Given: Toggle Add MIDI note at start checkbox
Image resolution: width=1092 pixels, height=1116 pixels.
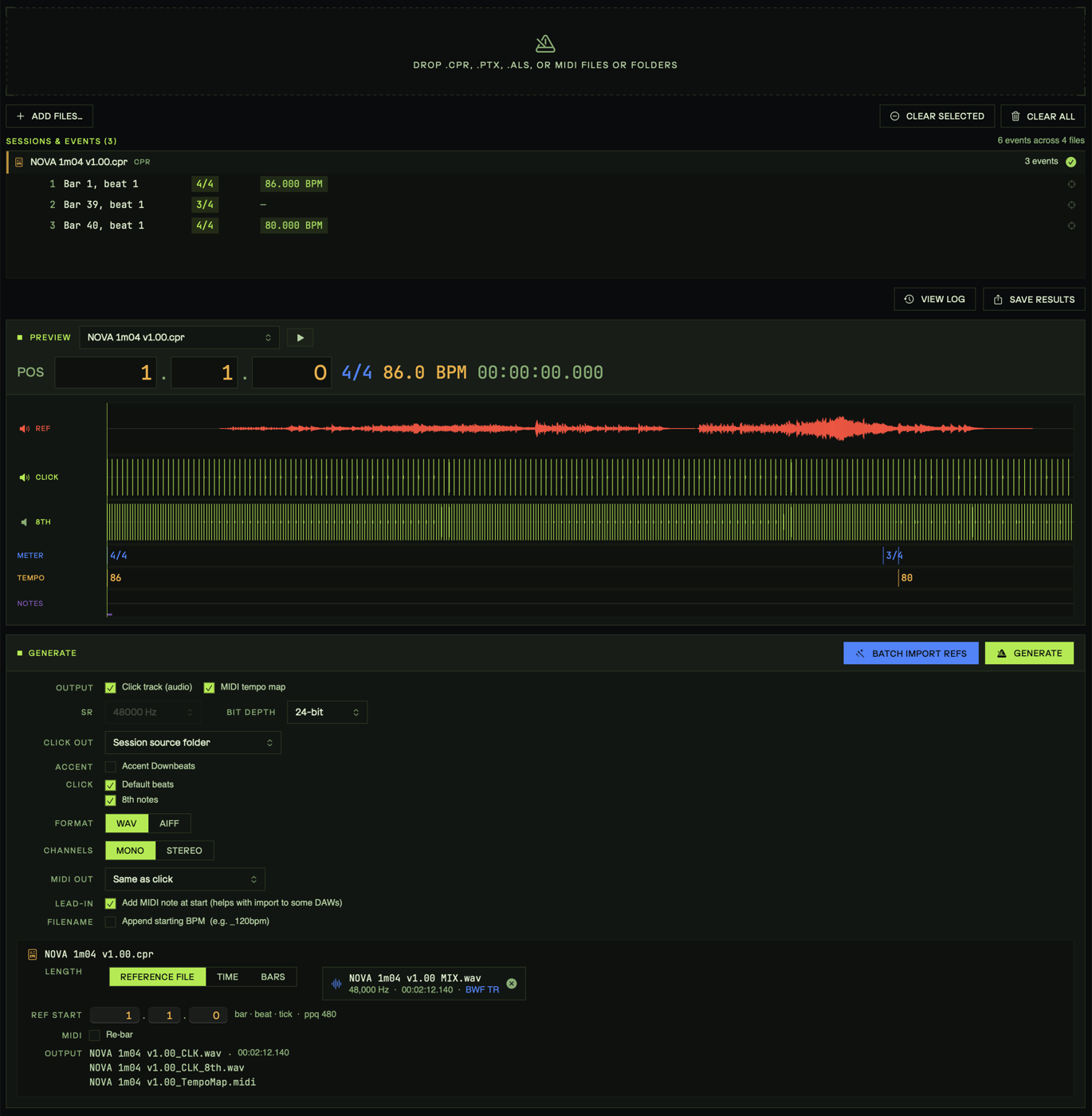Looking at the screenshot, I should click(110, 903).
